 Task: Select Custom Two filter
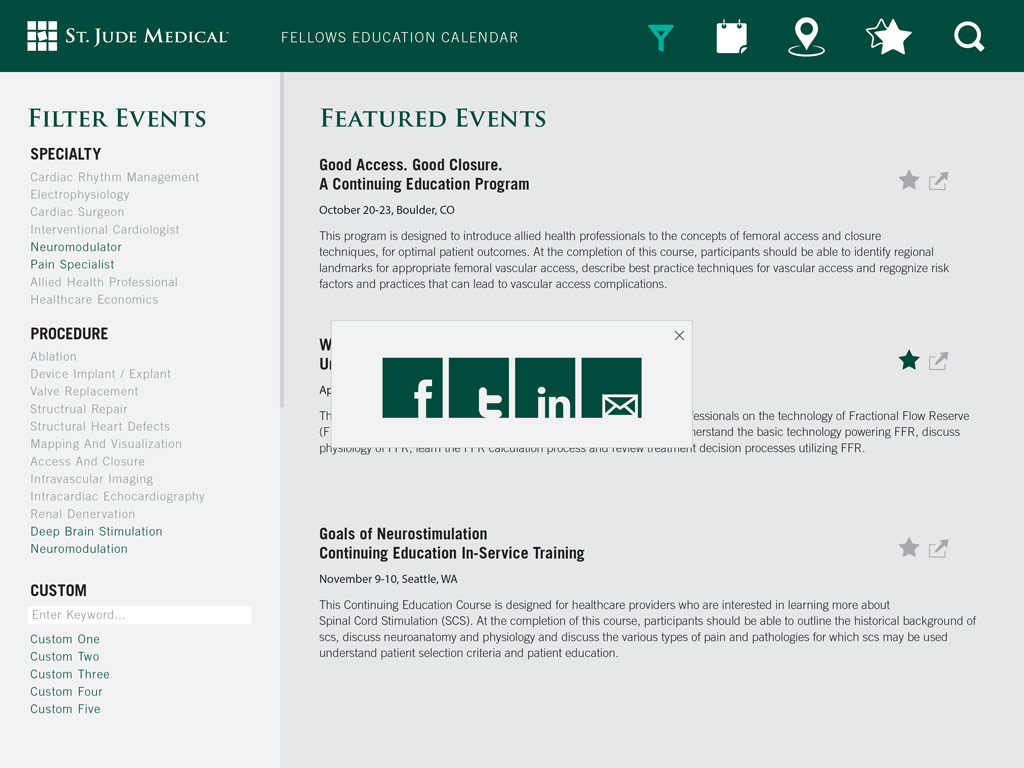[x=65, y=656]
